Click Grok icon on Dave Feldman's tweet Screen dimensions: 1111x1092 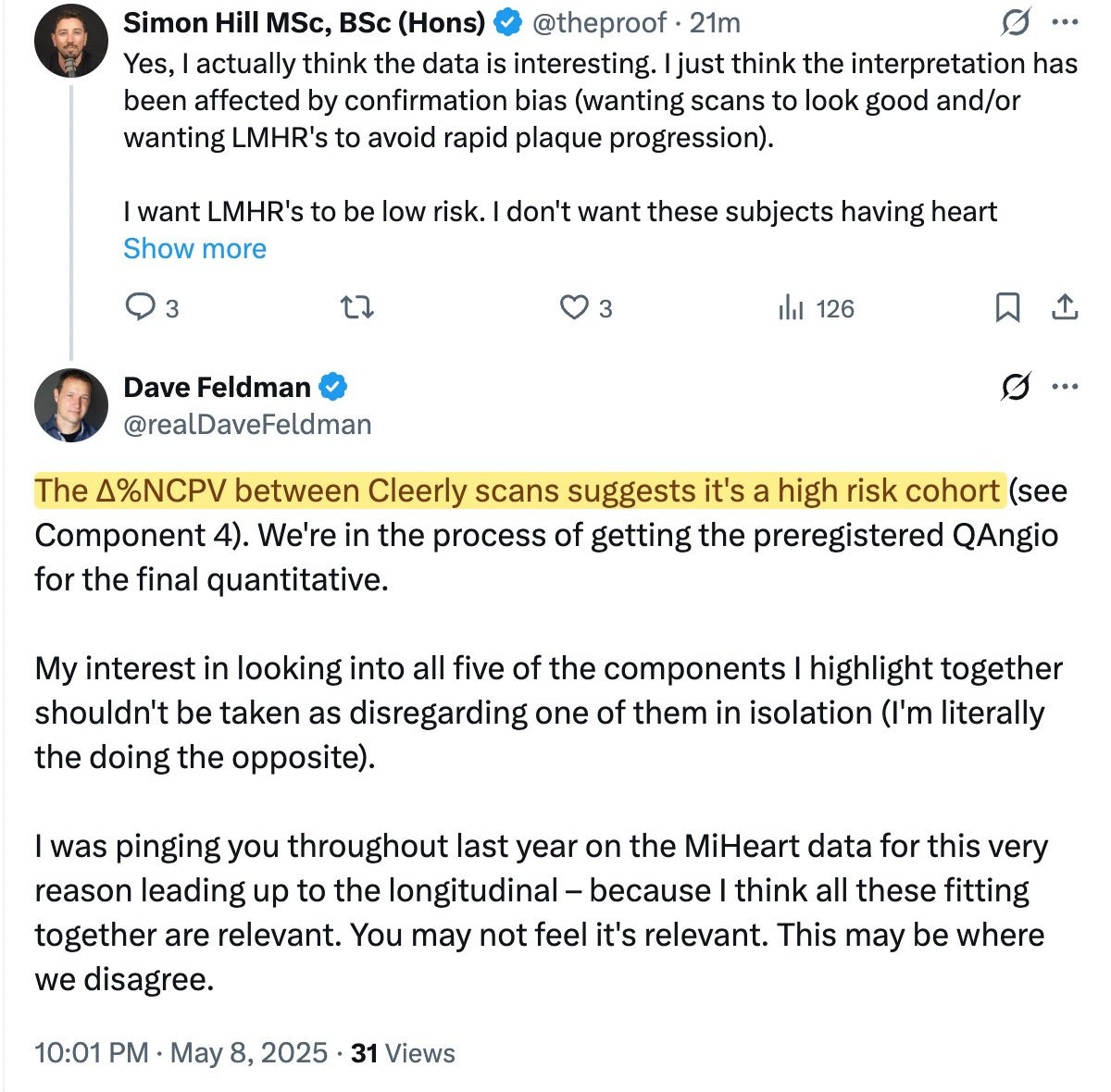pyautogui.click(x=1016, y=387)
